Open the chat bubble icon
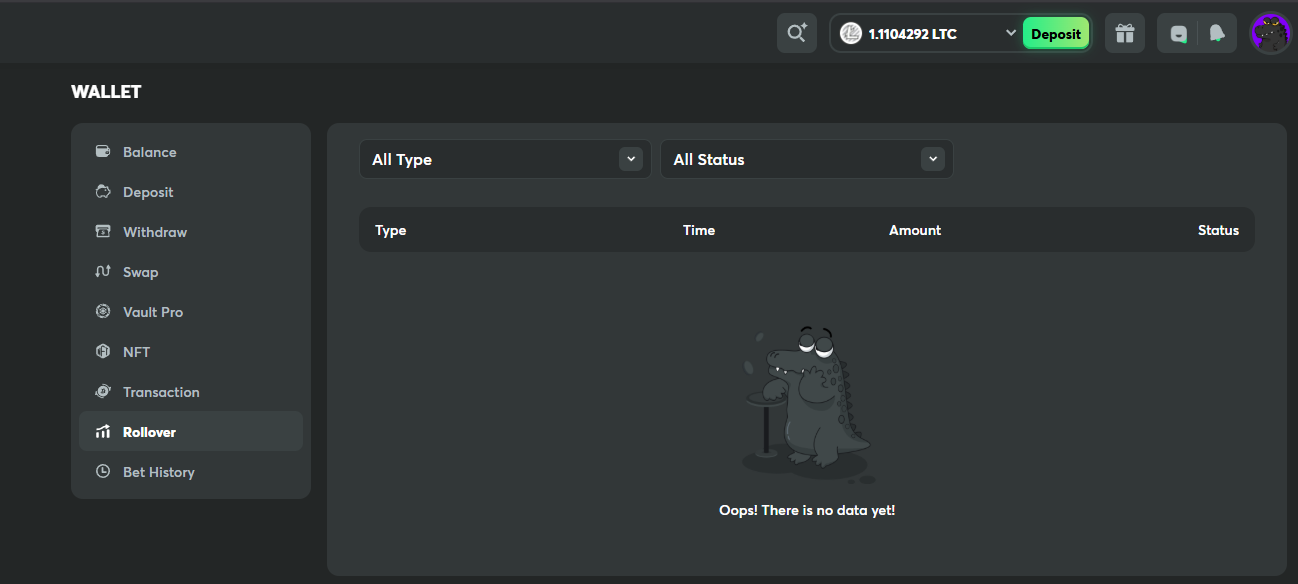Image resolution: width=1298 pixels, height=584 pixels. pyautogui.click(x=1179, y=34)
